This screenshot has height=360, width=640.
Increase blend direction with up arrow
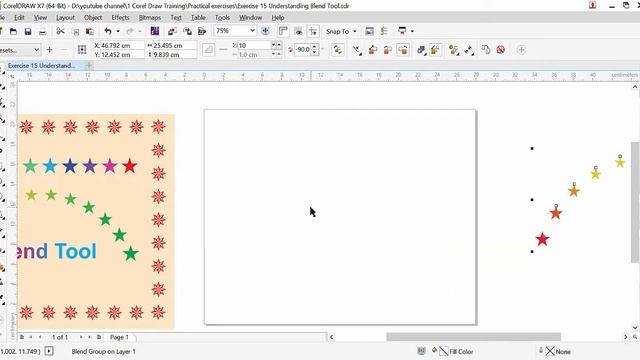pyautogui.click(x=315, y=47)
